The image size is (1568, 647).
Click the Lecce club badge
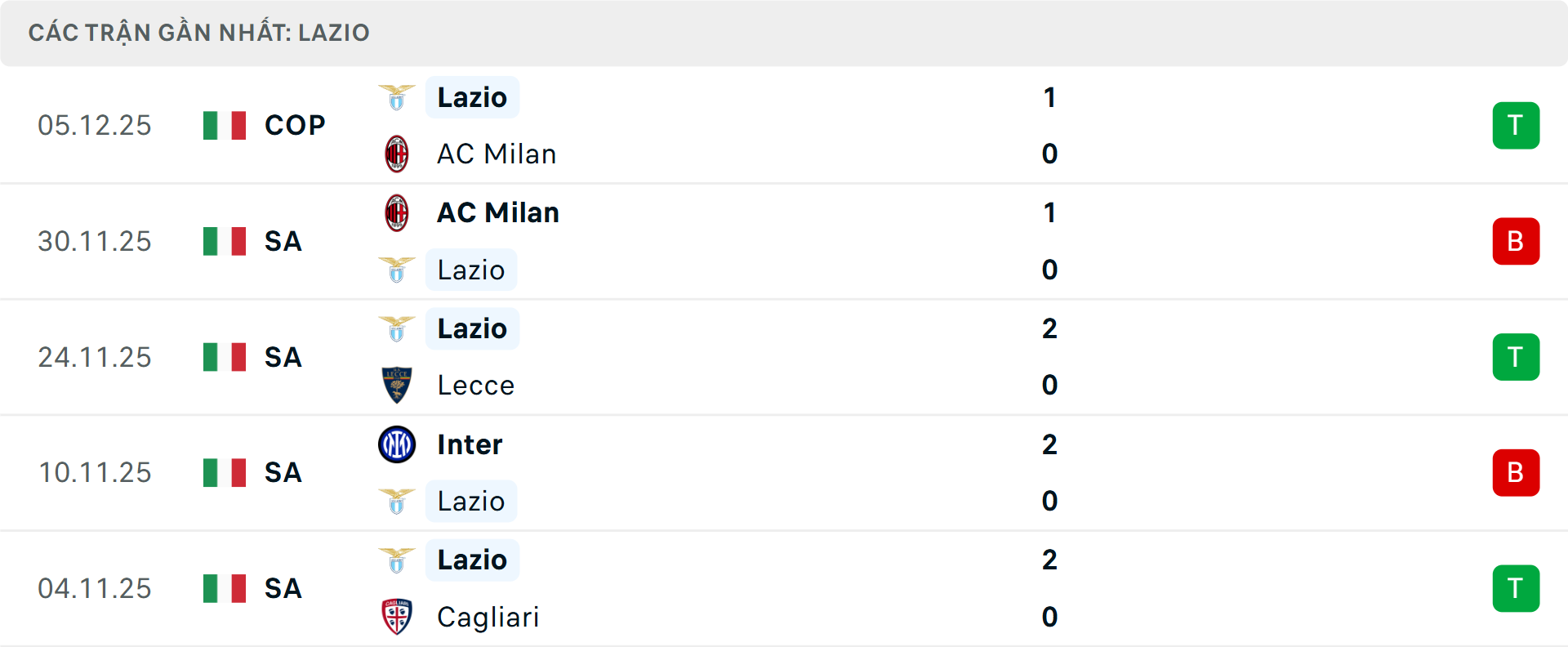click(398, 385)
